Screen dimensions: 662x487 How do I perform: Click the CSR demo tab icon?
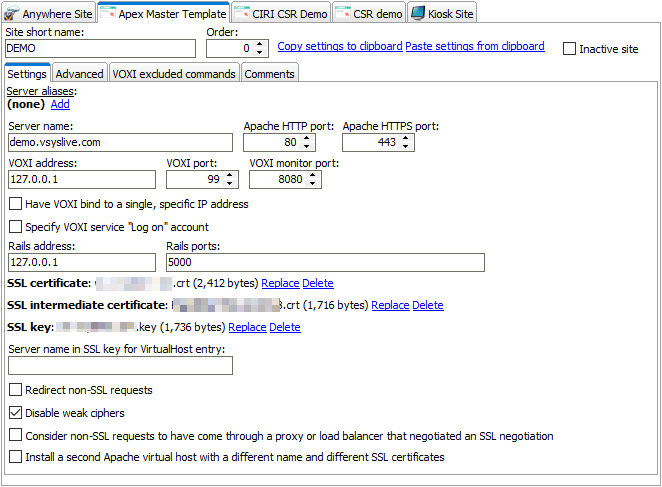(x=342, y=13)
